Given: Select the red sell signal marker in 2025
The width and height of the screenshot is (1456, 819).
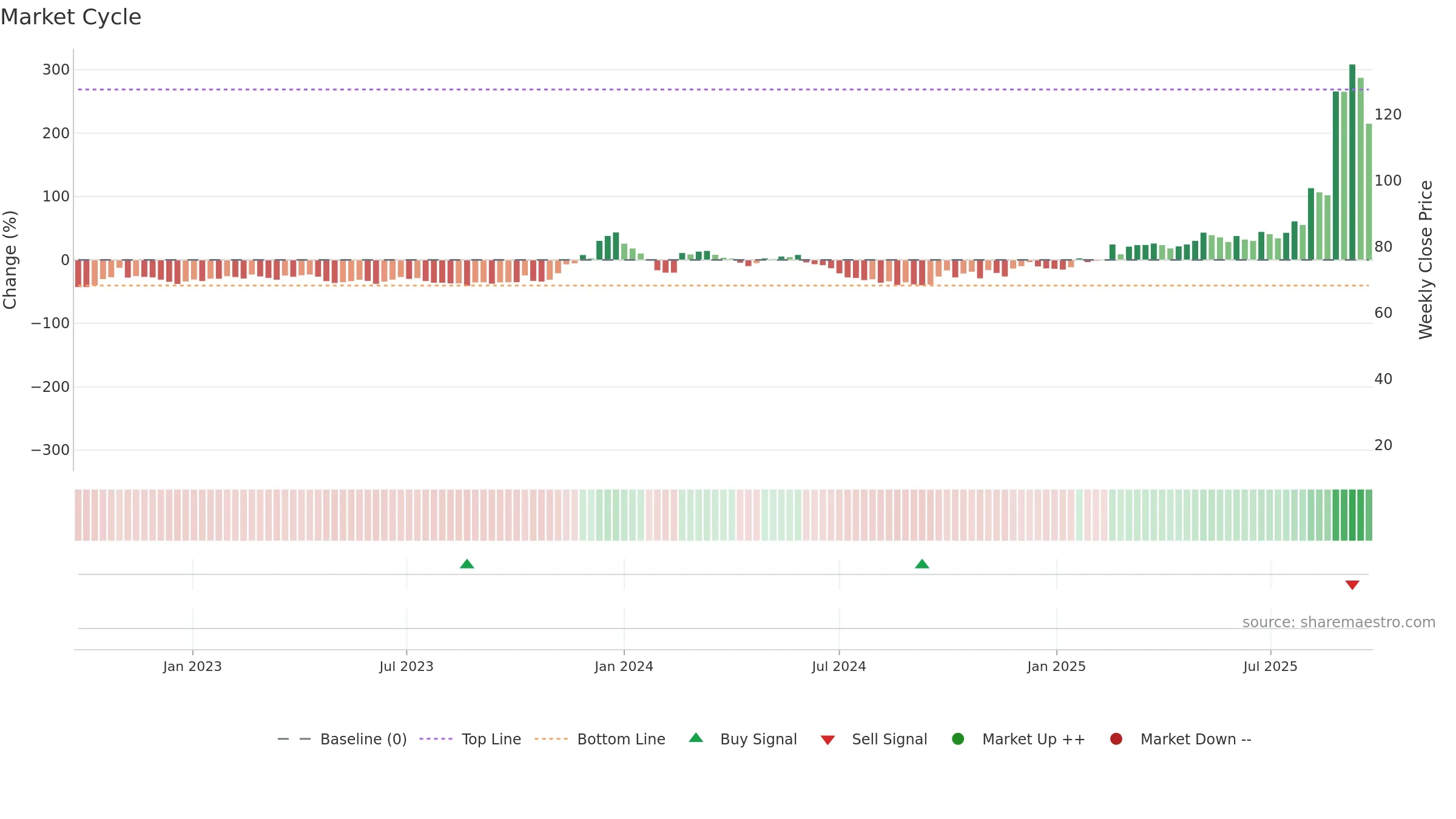Looking at the screenshot, I should click(x=1352, y=585).
